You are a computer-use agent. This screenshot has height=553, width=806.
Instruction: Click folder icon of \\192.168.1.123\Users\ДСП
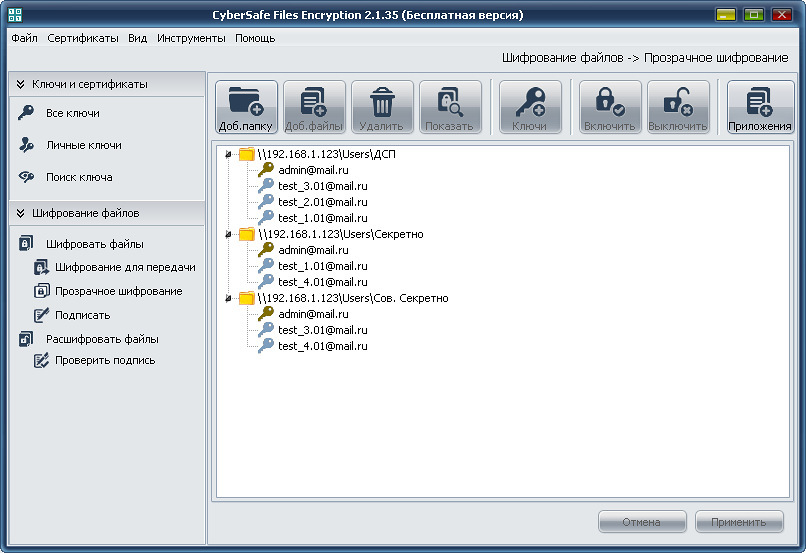point(247,154)
